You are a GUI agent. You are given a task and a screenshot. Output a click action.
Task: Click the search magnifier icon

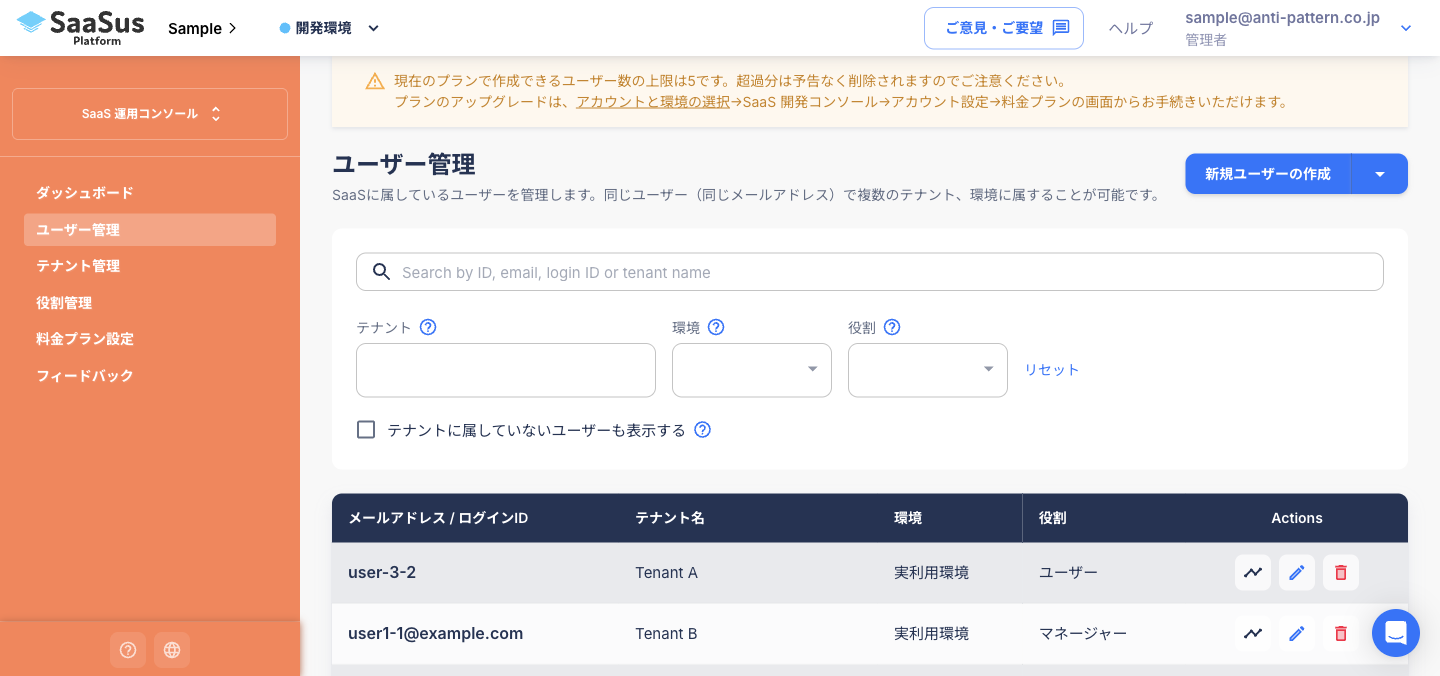coord(381,272)
